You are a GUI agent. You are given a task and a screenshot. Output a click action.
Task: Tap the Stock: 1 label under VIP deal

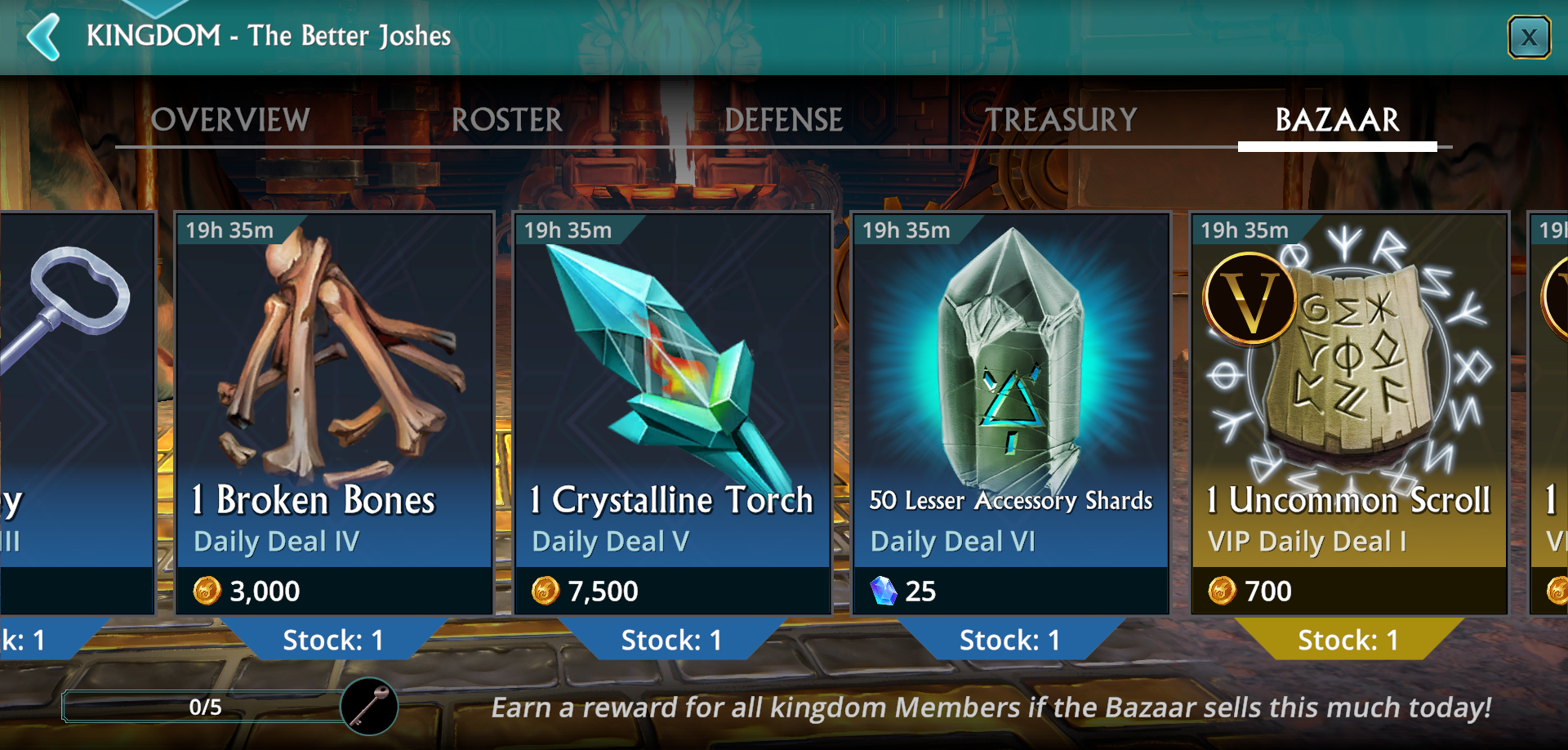(1348, 640)
